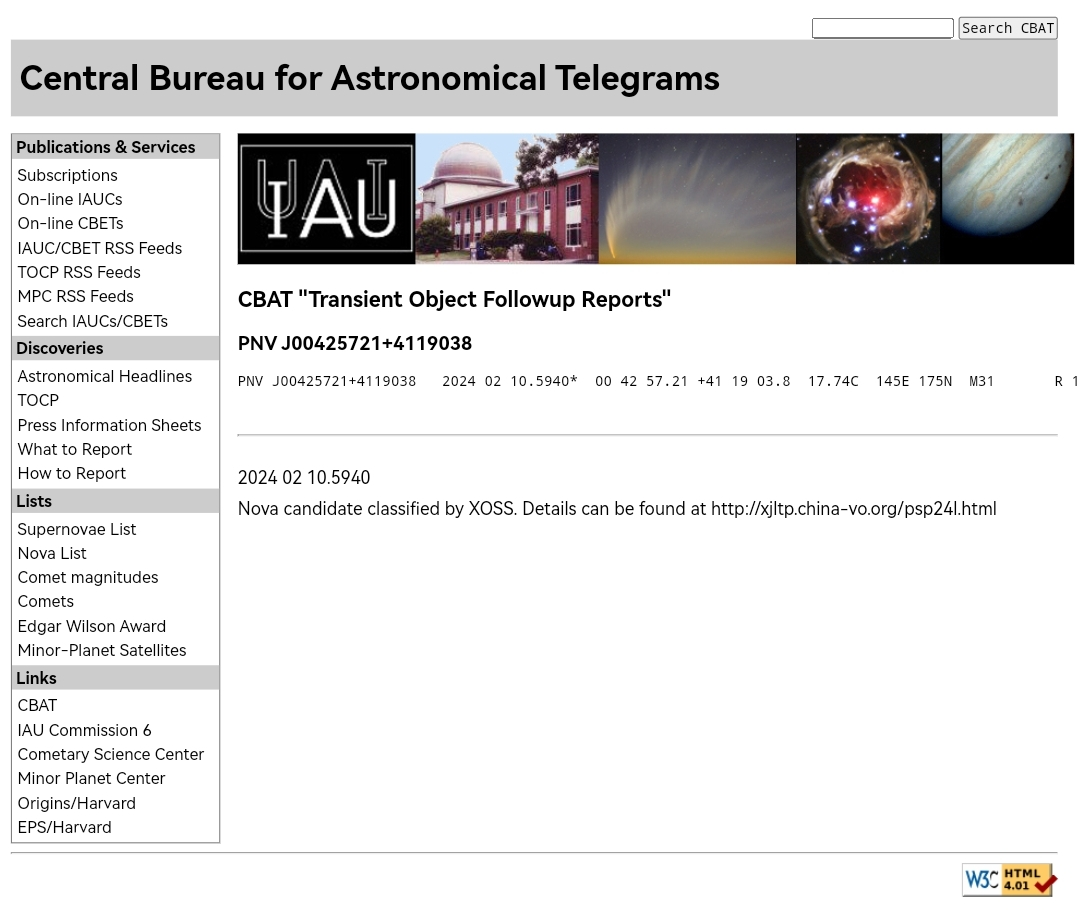The width and height of the screenshot is (1080, 911).
Task: Open What to Report page
Action: (x=74, y=450)
